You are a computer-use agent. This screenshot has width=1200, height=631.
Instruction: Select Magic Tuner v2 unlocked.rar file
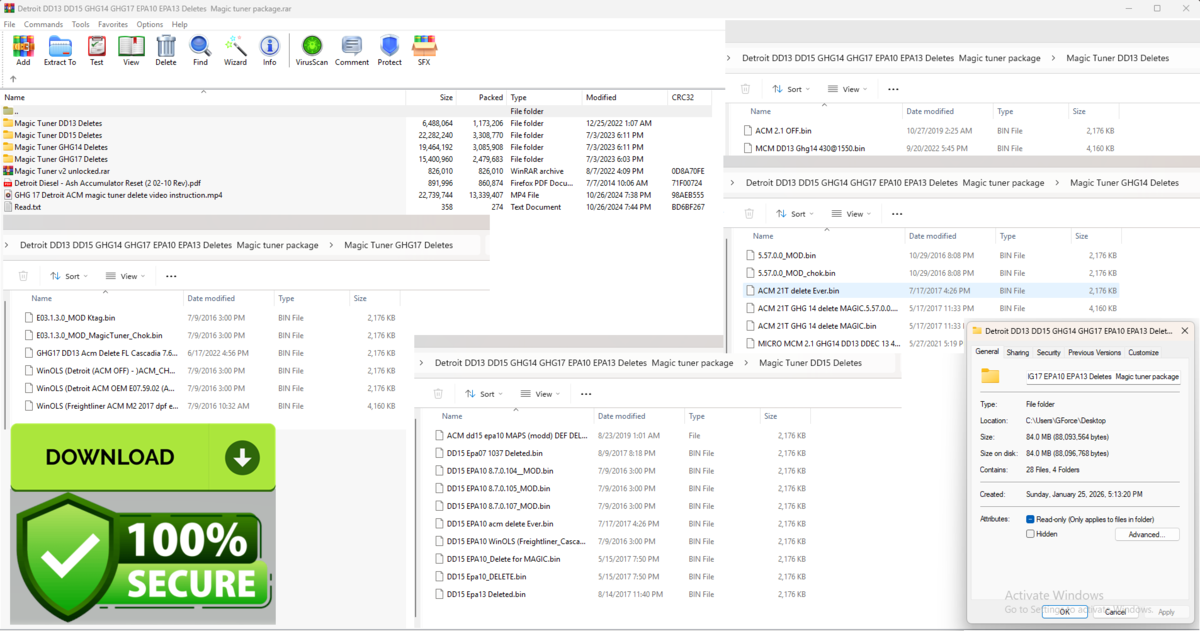pyautogui.click(x=62, y=171)
